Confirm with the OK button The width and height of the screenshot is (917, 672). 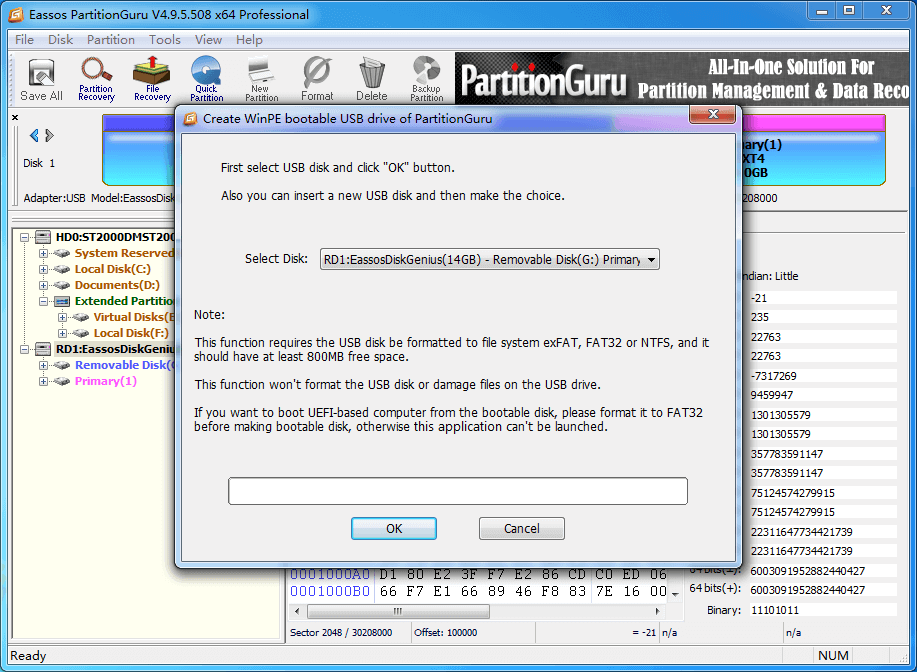click(394, 529)
